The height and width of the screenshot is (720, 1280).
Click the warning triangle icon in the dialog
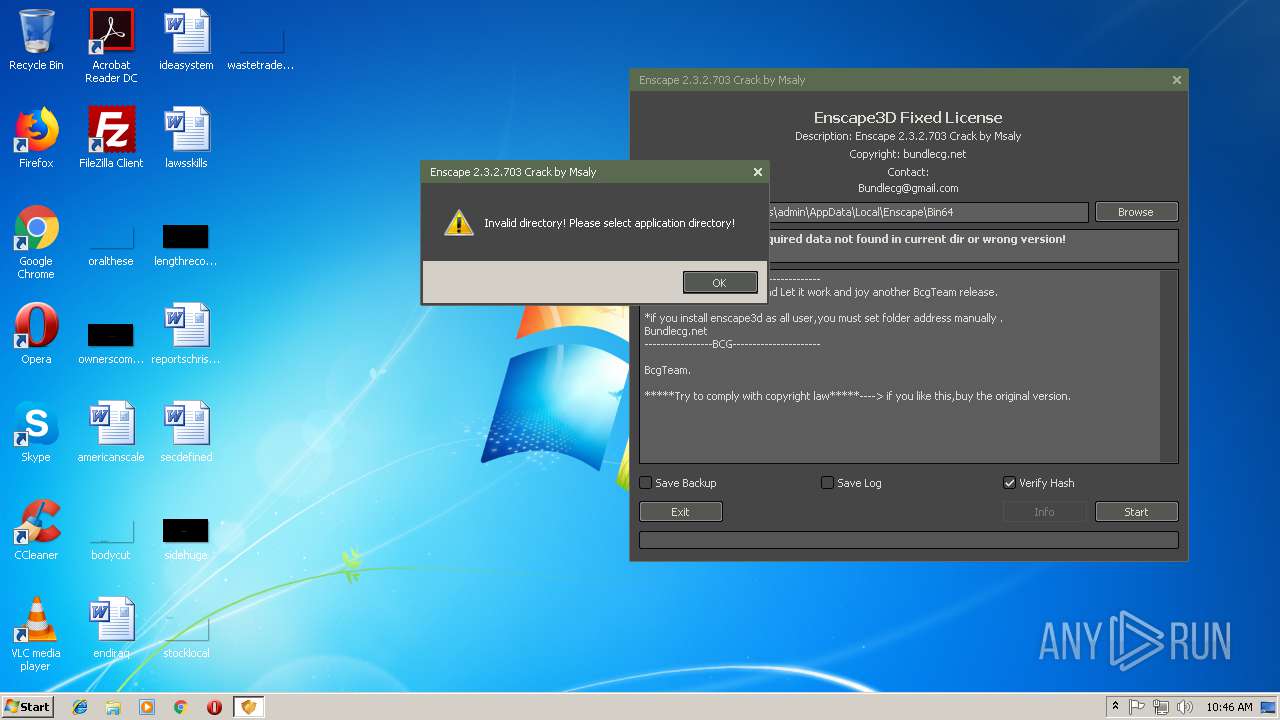click(x=458, y=223)
